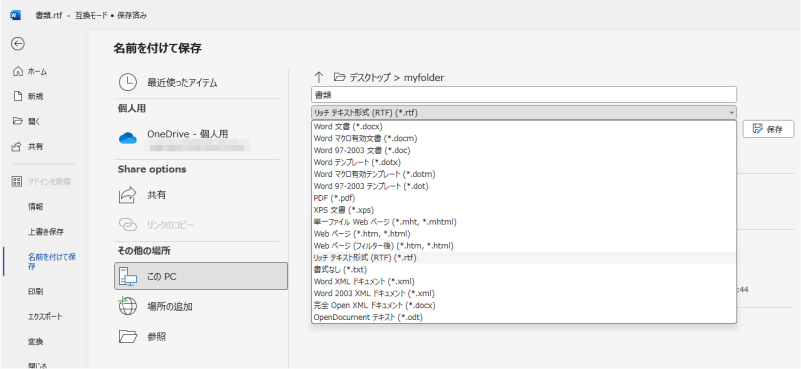Choose Web ページ (*.htm, *.html) format
801x369 pixels.
point(524,234)
